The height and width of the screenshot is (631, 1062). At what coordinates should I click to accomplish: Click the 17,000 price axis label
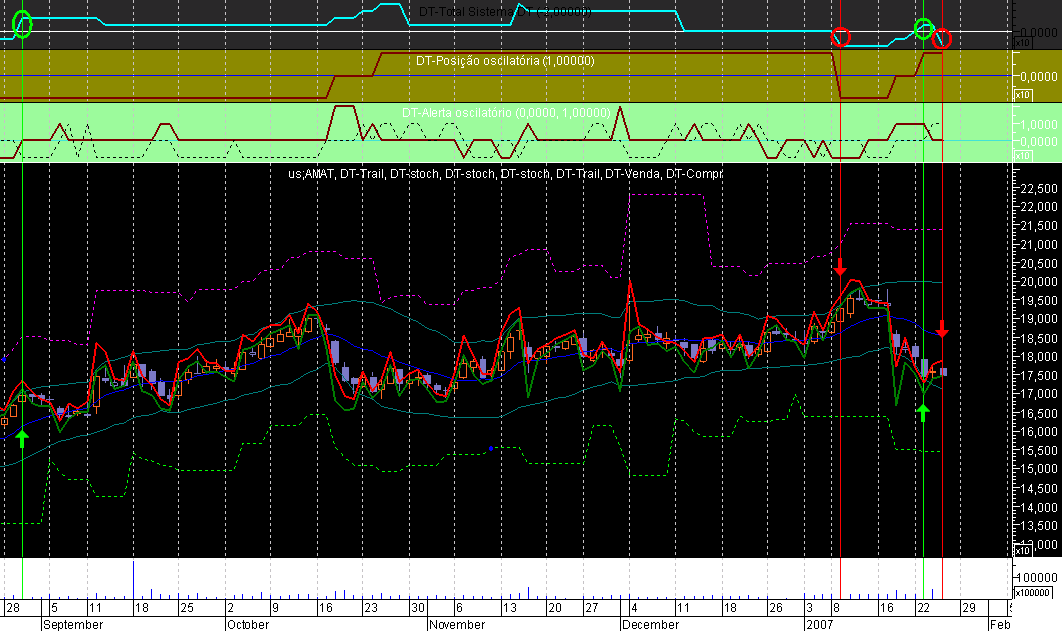point(1038,394)
